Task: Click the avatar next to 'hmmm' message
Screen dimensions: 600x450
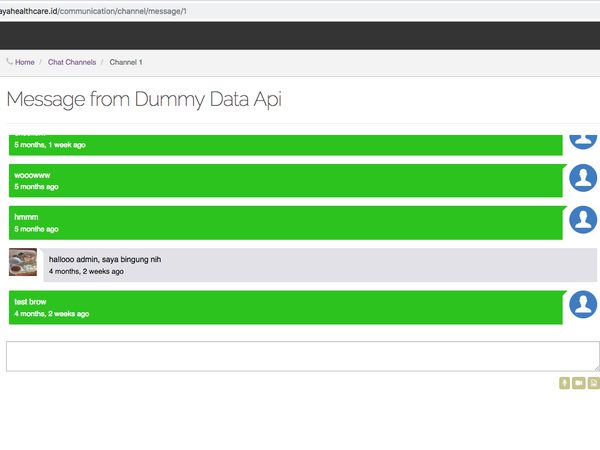Action: pyautogui.click(x=583, y=220)
